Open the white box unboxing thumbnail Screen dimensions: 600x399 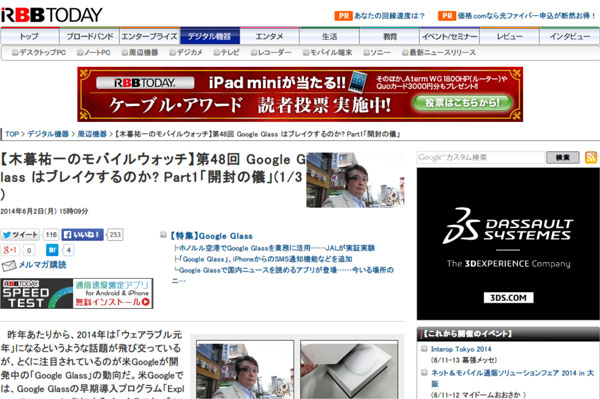click(349, 369)
